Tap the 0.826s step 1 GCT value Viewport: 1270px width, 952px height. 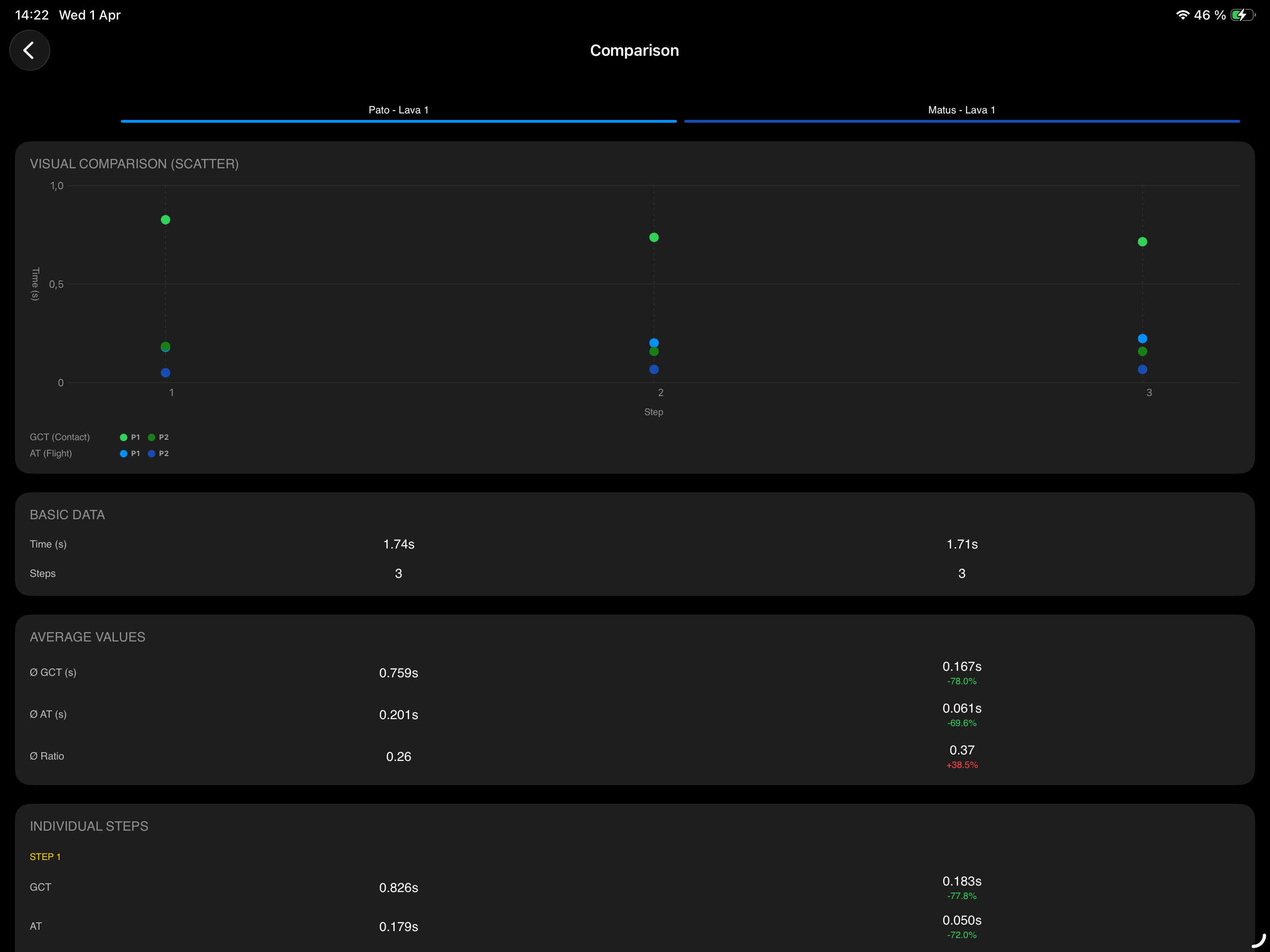[398, 888]
